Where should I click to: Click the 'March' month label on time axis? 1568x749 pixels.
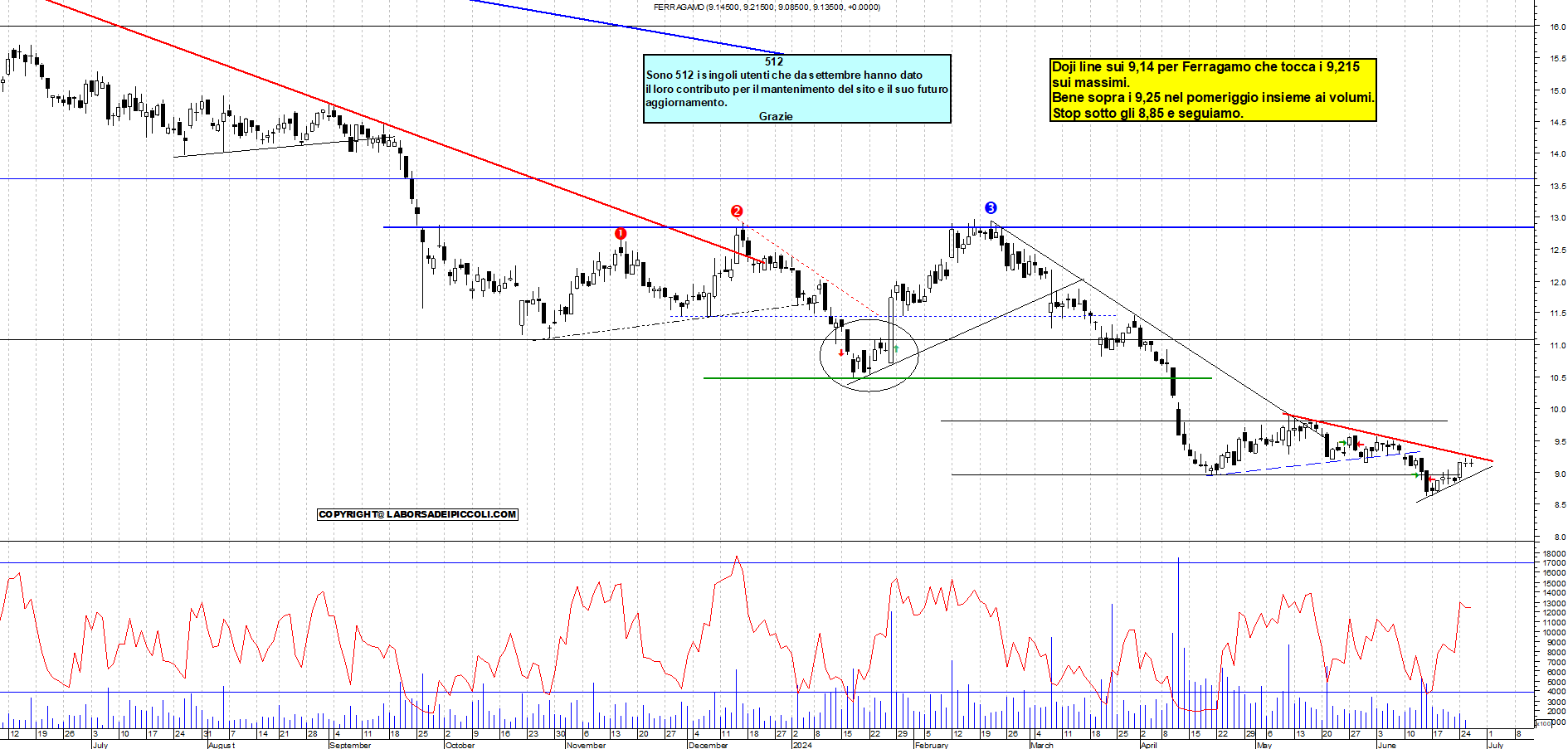pos(1042,745)
